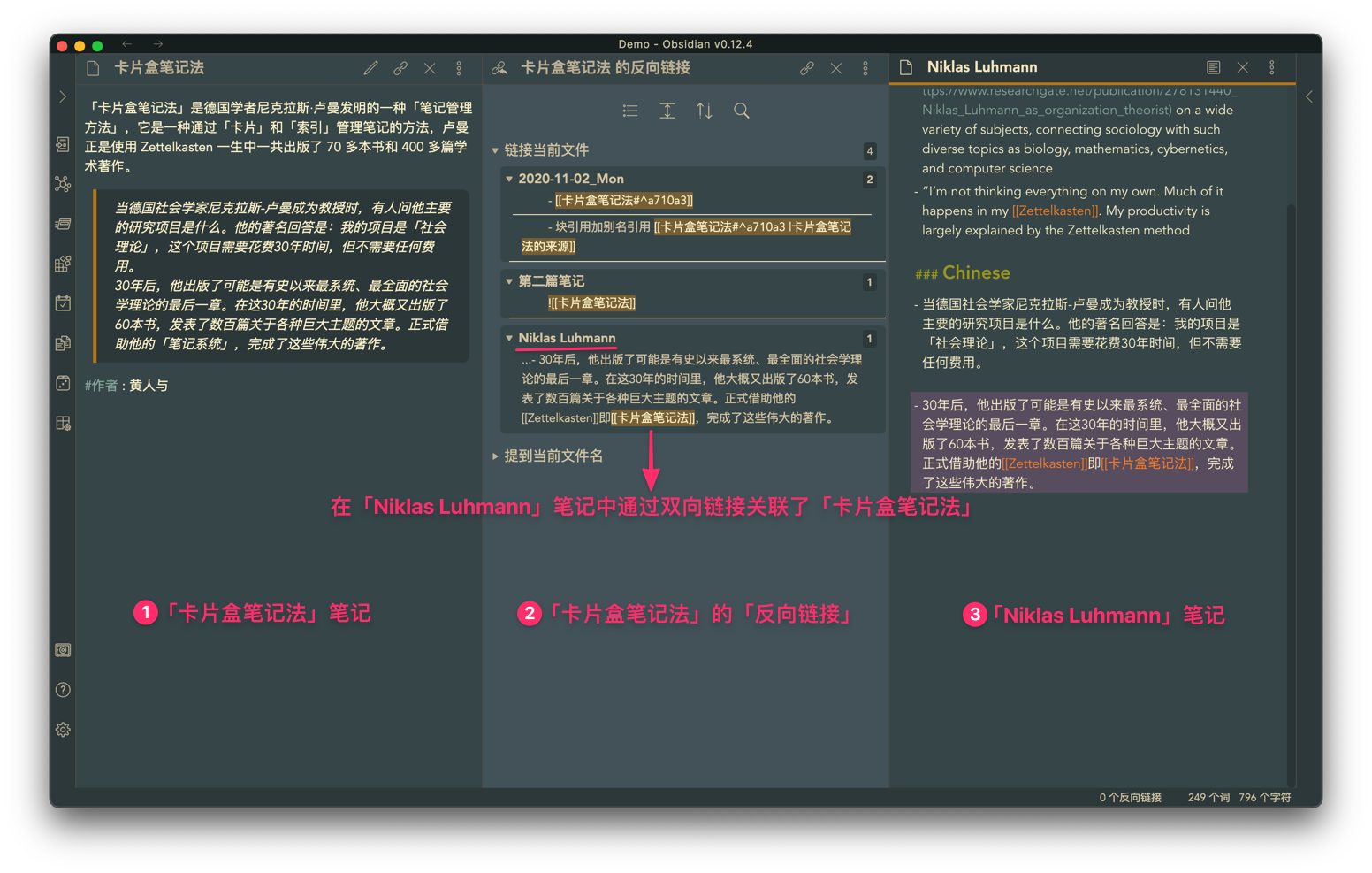This screenshot has height=873, width=1372.
Task: Open more options for Niklas Luhmann pane
Action: (x=1272, y=67)
